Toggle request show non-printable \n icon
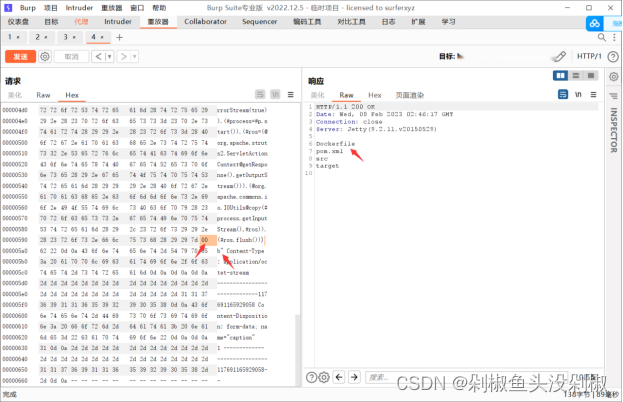 275,95
